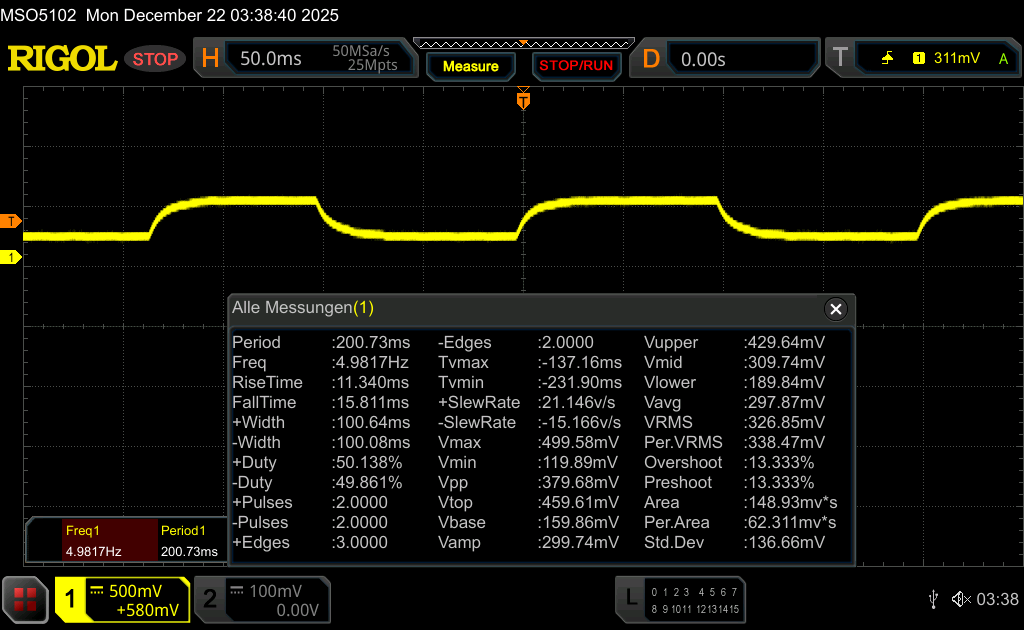Click the orange trigger position marker
This screenshot has width=1024, height=630.
click(522, 100)
